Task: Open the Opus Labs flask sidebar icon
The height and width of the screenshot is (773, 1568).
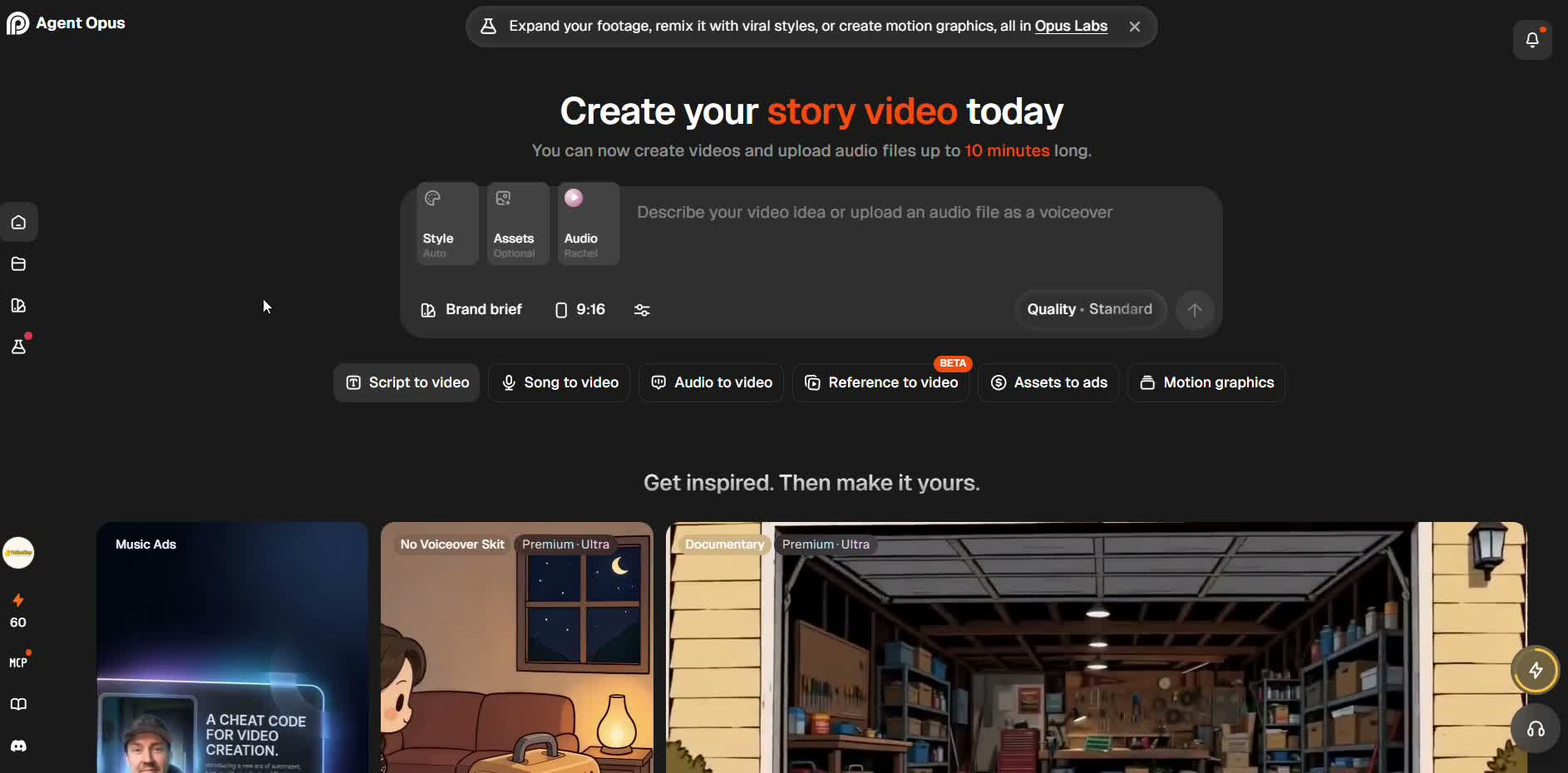Action: click(18, 347)
